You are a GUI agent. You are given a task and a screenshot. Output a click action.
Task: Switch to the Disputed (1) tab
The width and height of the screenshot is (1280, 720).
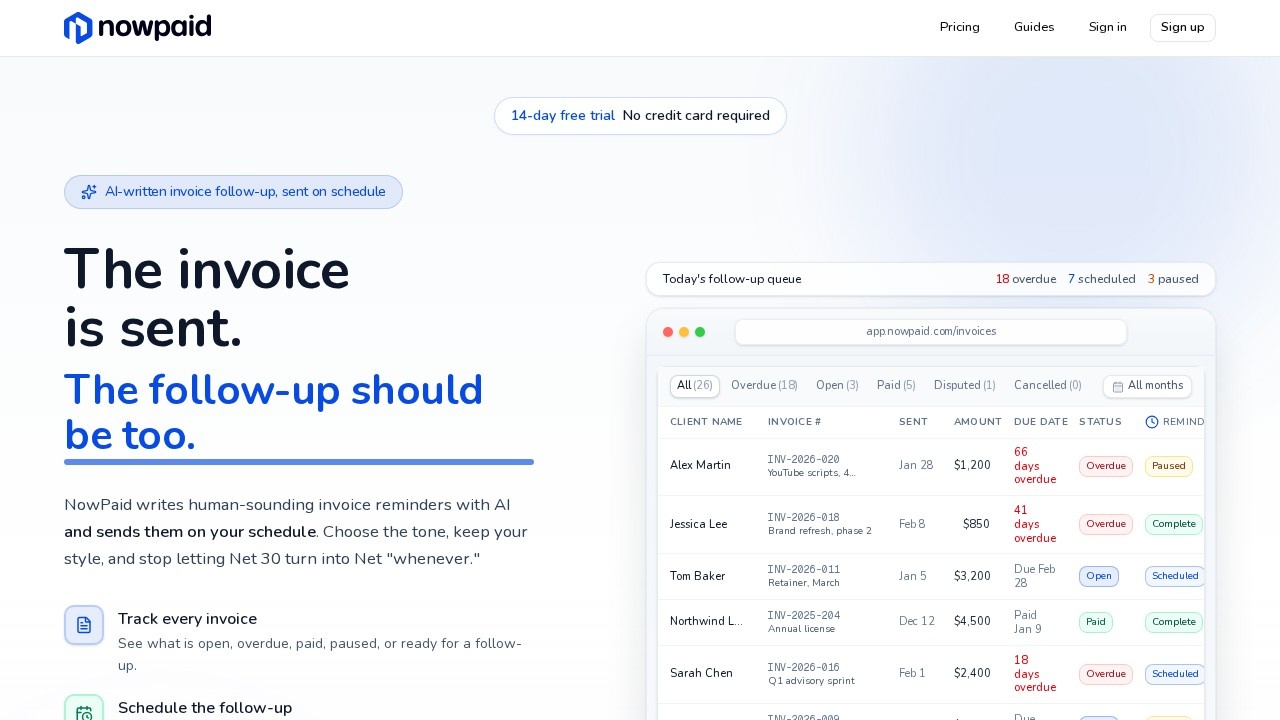[965, 386]
